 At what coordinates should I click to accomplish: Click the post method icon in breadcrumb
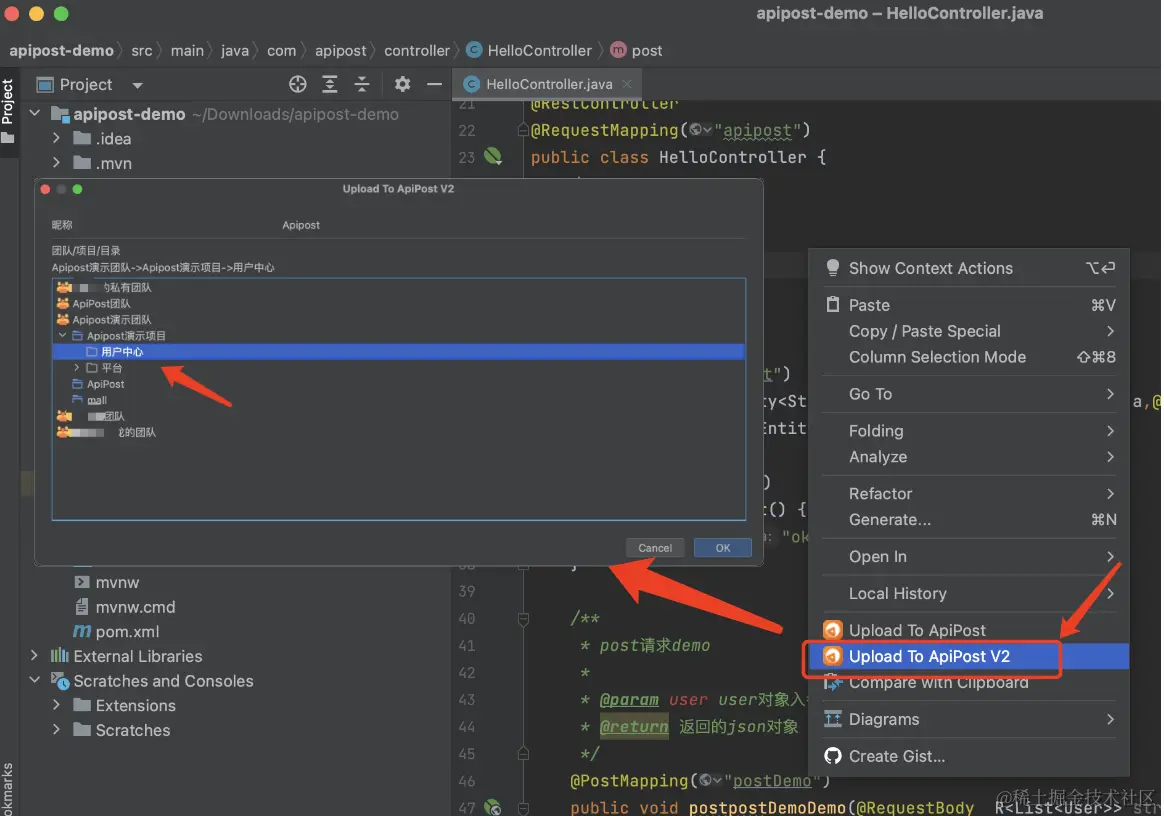pyautogui.click(x=618, y=50)
